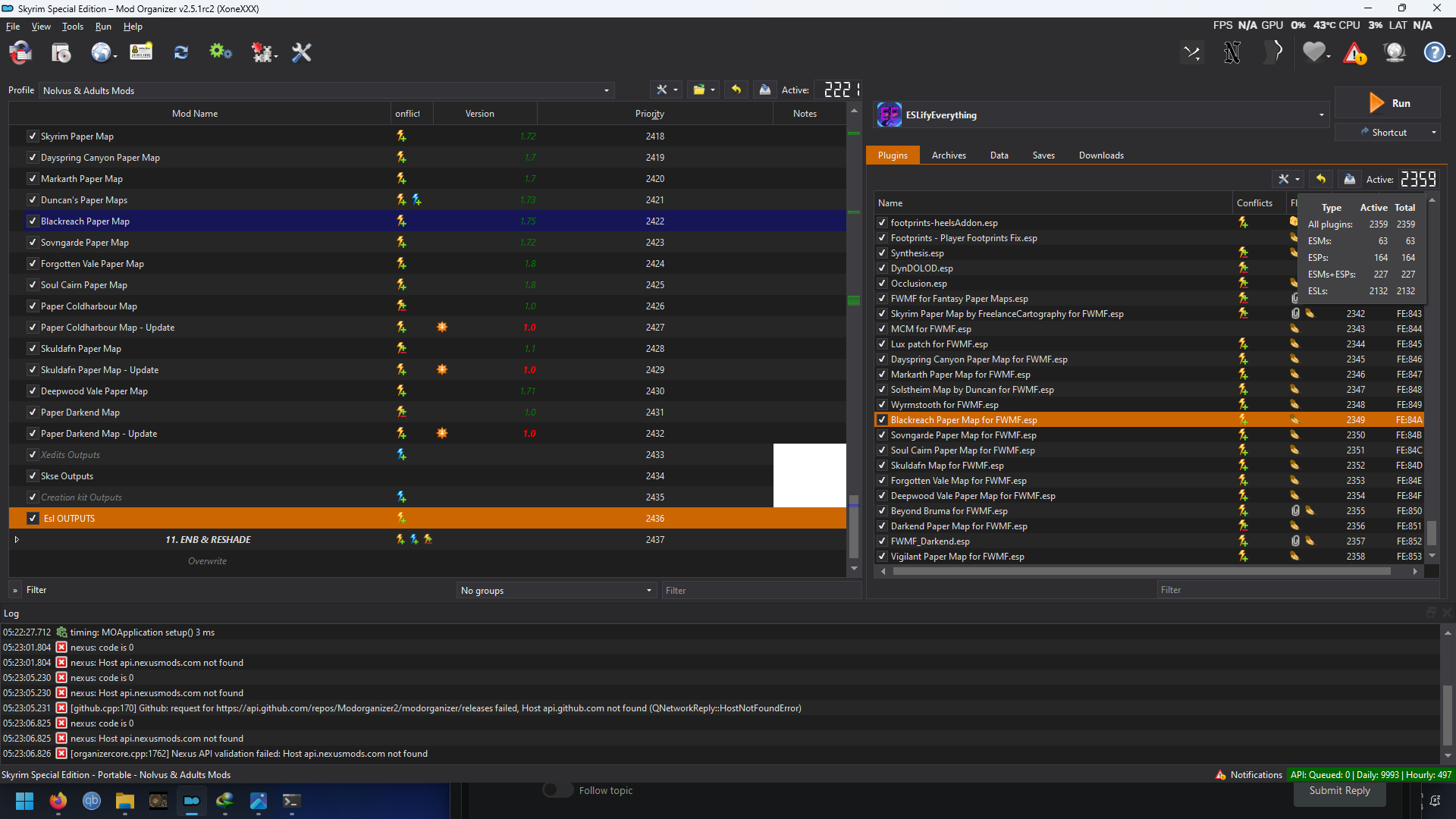Expand the 11. ENB & RESHADE separator

[17, 540]
